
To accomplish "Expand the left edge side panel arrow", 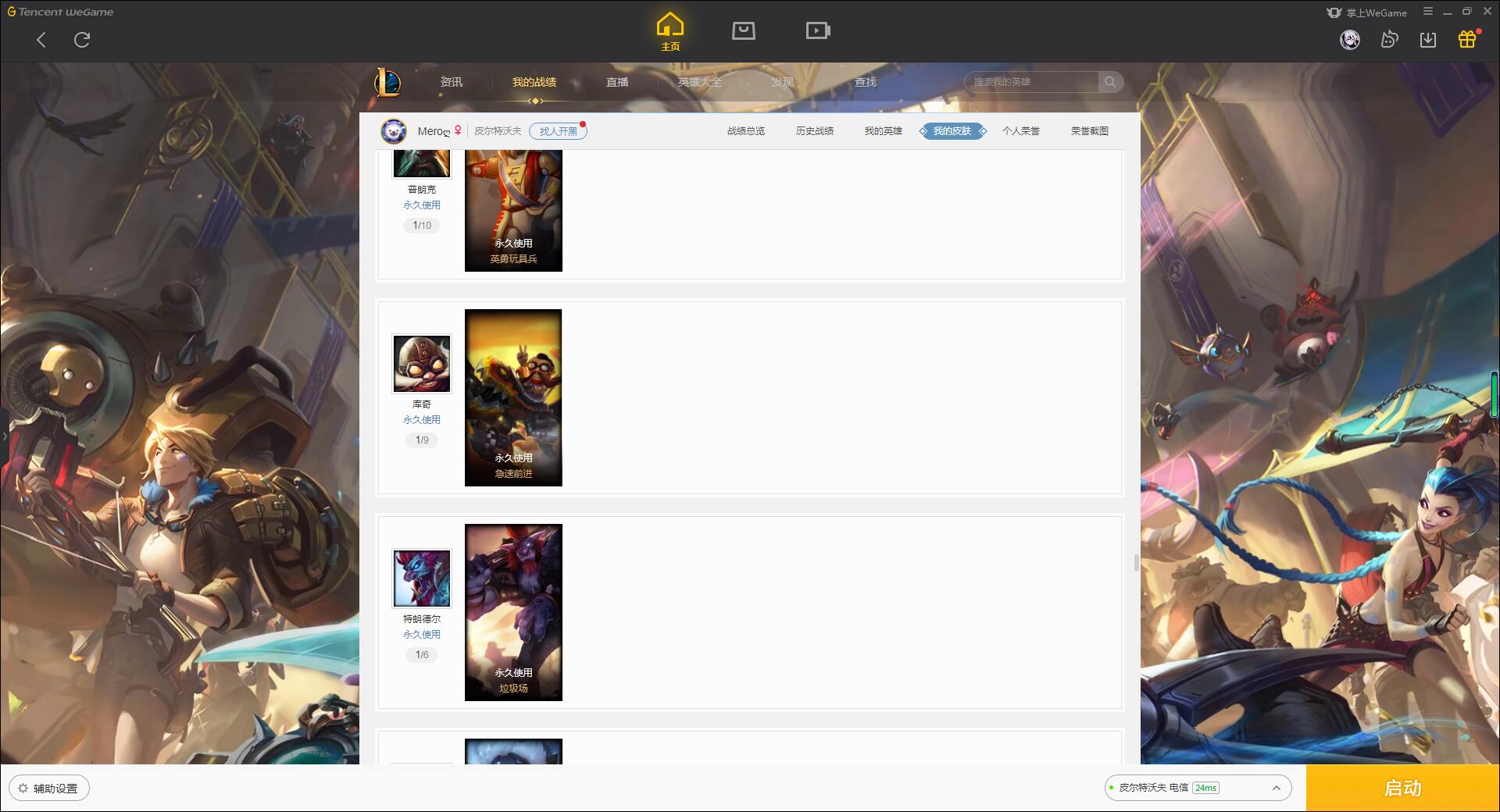I will click(x=4, y=436).
